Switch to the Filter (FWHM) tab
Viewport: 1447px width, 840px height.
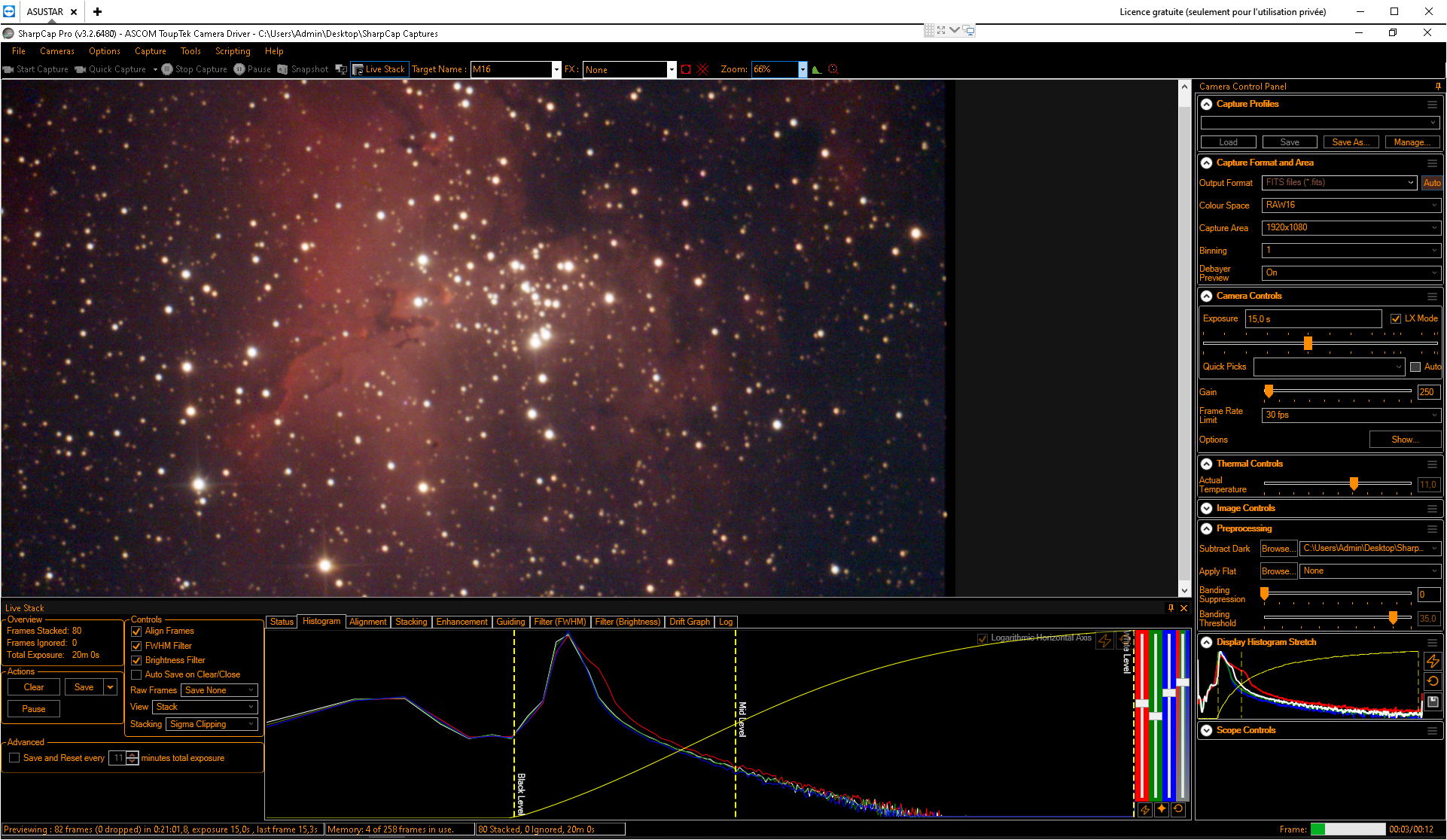[559, 622]
